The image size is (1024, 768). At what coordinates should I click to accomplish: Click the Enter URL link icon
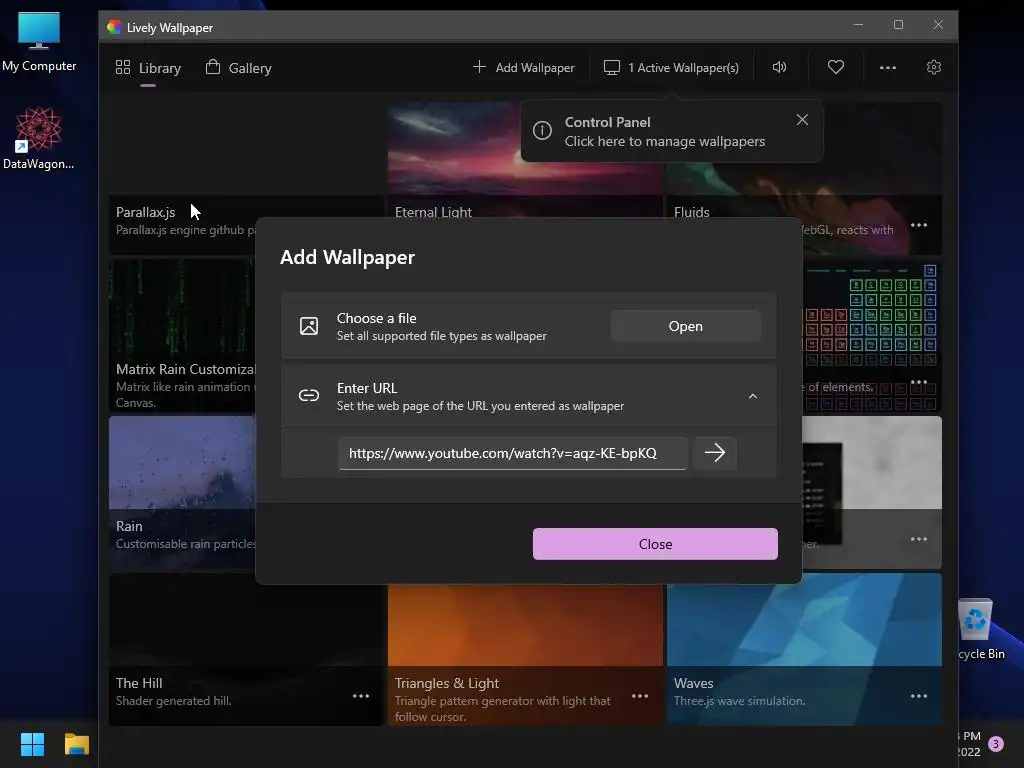(x=309, y=395)
